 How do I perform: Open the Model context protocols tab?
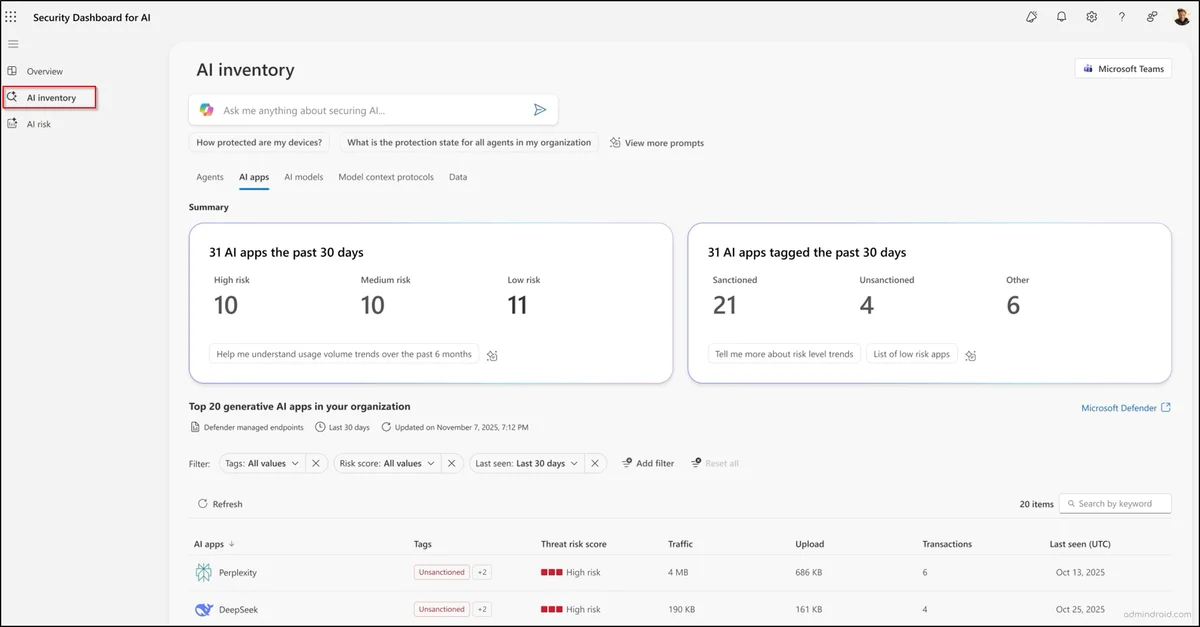(385, 177)
